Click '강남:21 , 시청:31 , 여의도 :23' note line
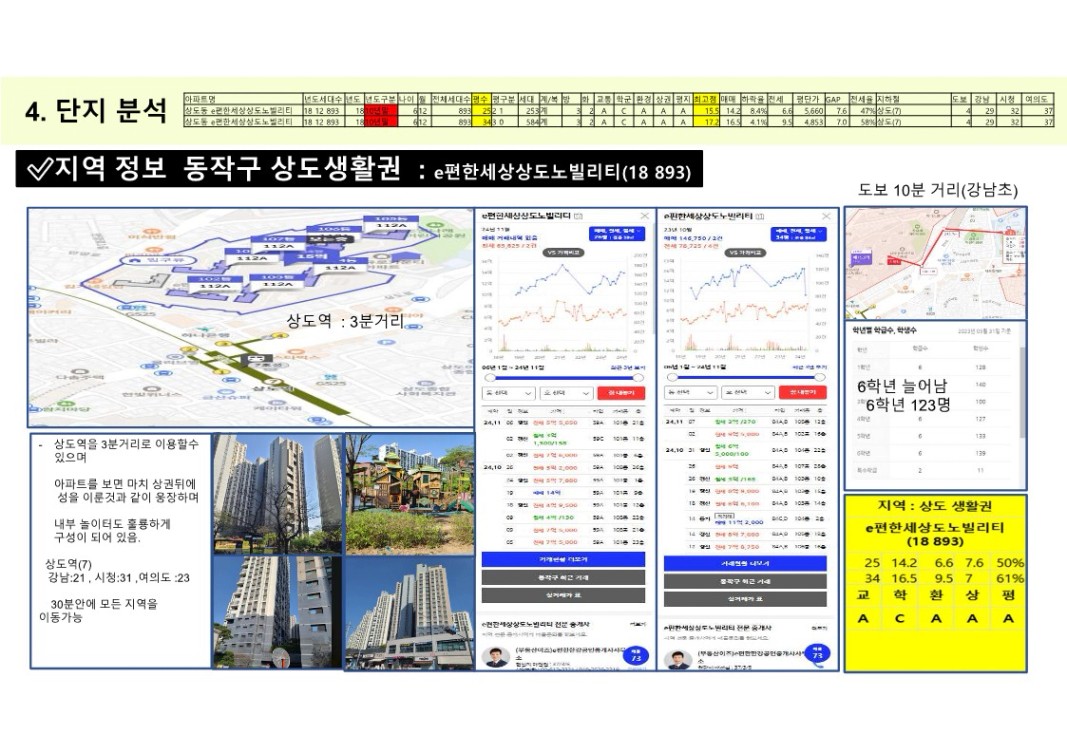This screenshot has height=753, width=1067. point(118,578)
